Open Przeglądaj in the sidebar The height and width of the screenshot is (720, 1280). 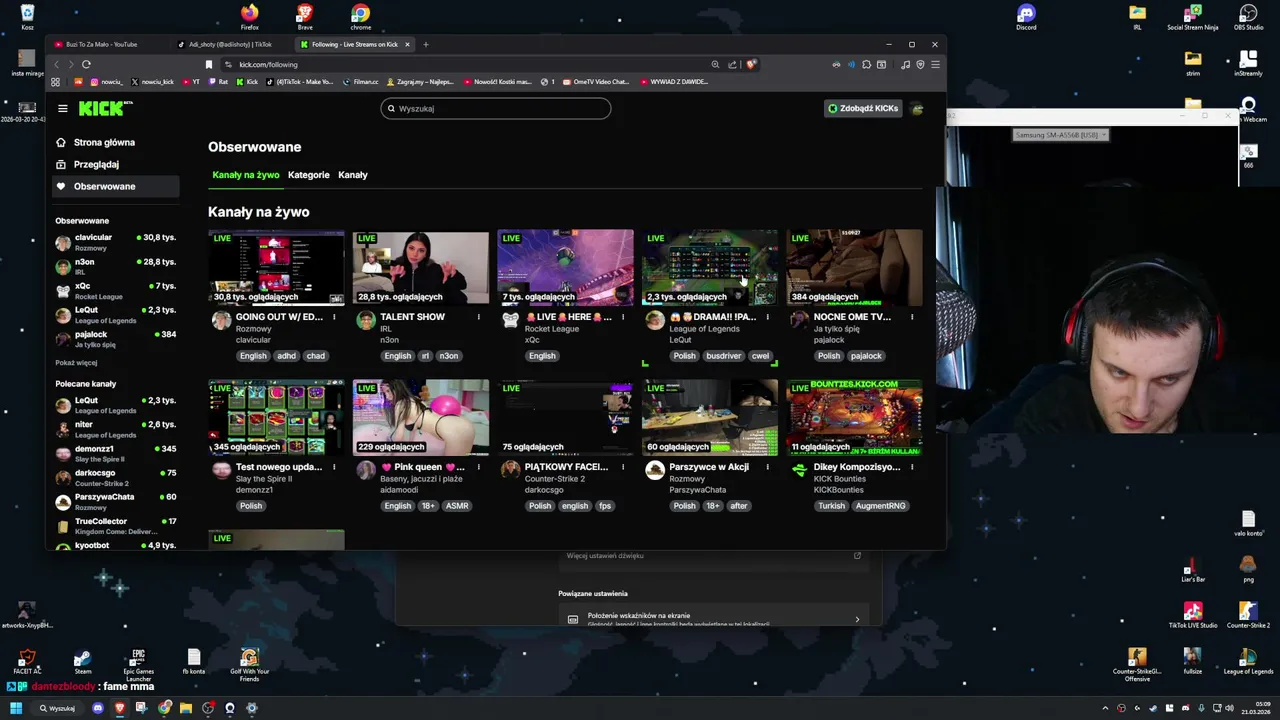pyautogui.click(x=116, y=165)
